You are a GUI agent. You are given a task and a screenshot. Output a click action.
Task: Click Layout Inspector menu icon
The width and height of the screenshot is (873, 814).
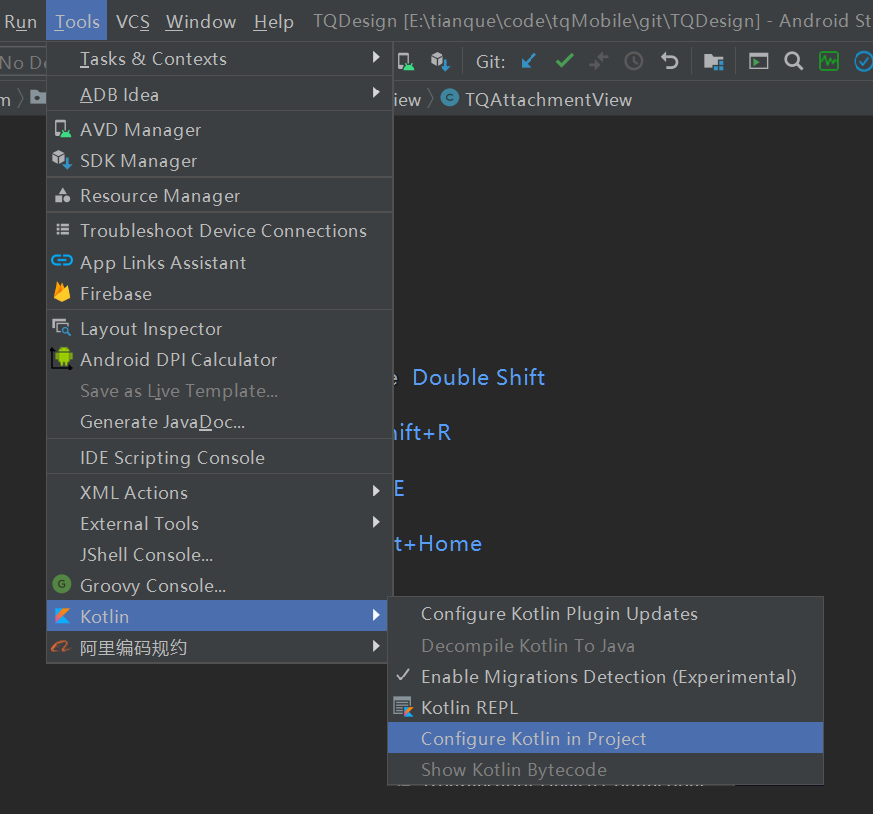61,327
